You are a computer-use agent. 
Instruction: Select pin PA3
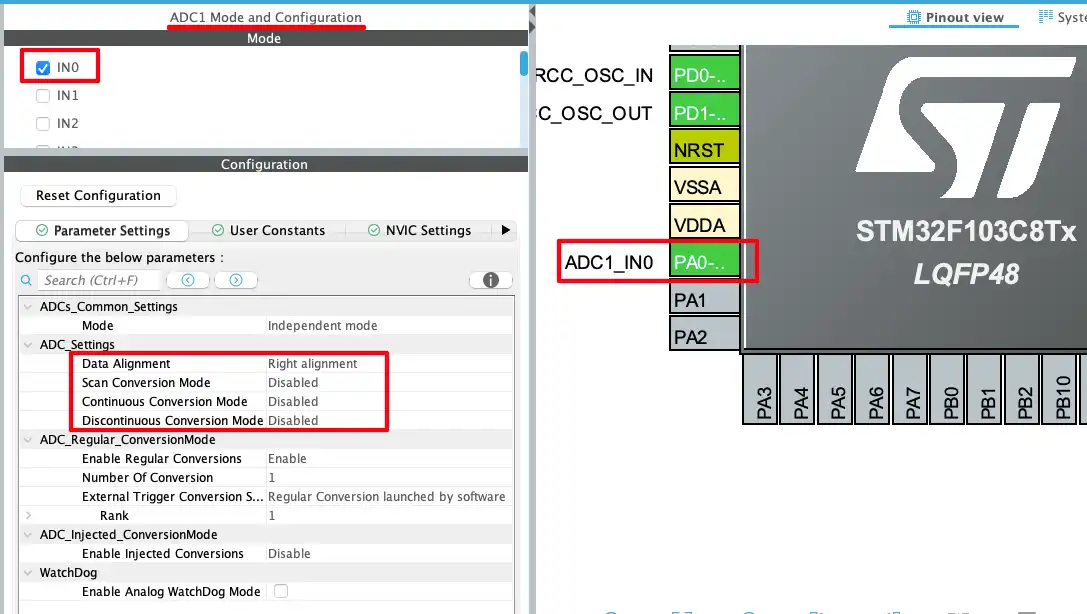pyautogui.click(x=760, y=389)
